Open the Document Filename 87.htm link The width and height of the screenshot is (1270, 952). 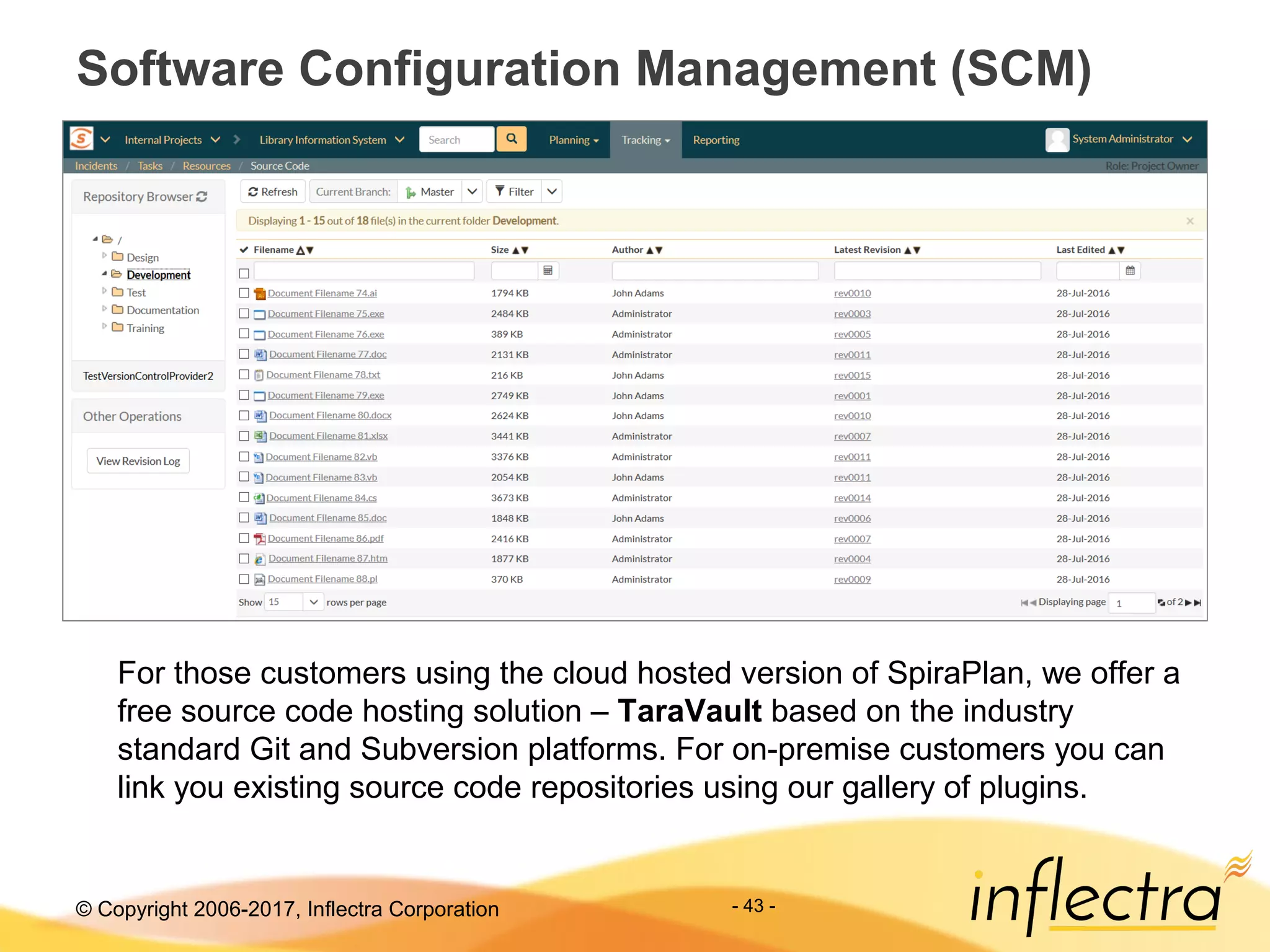click(327, 558)
